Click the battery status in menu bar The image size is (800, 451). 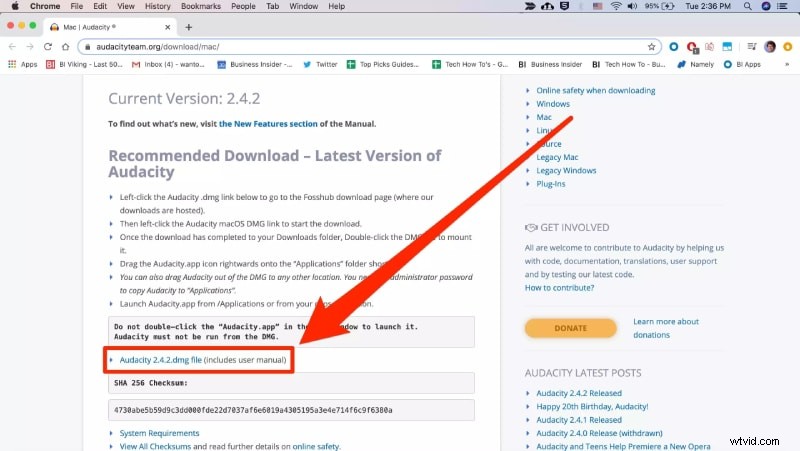660,6
